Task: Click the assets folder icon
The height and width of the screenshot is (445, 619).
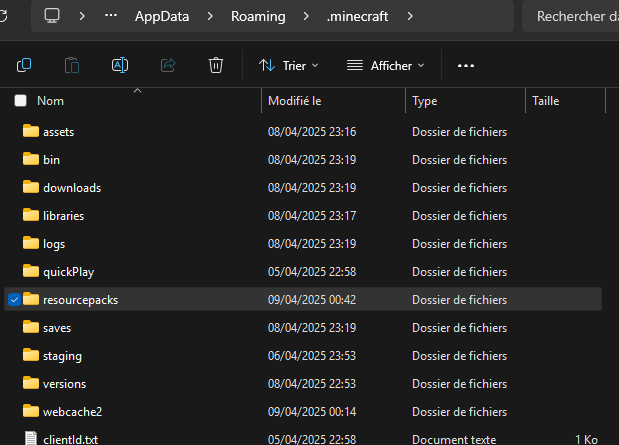Action: click(31, 131)
